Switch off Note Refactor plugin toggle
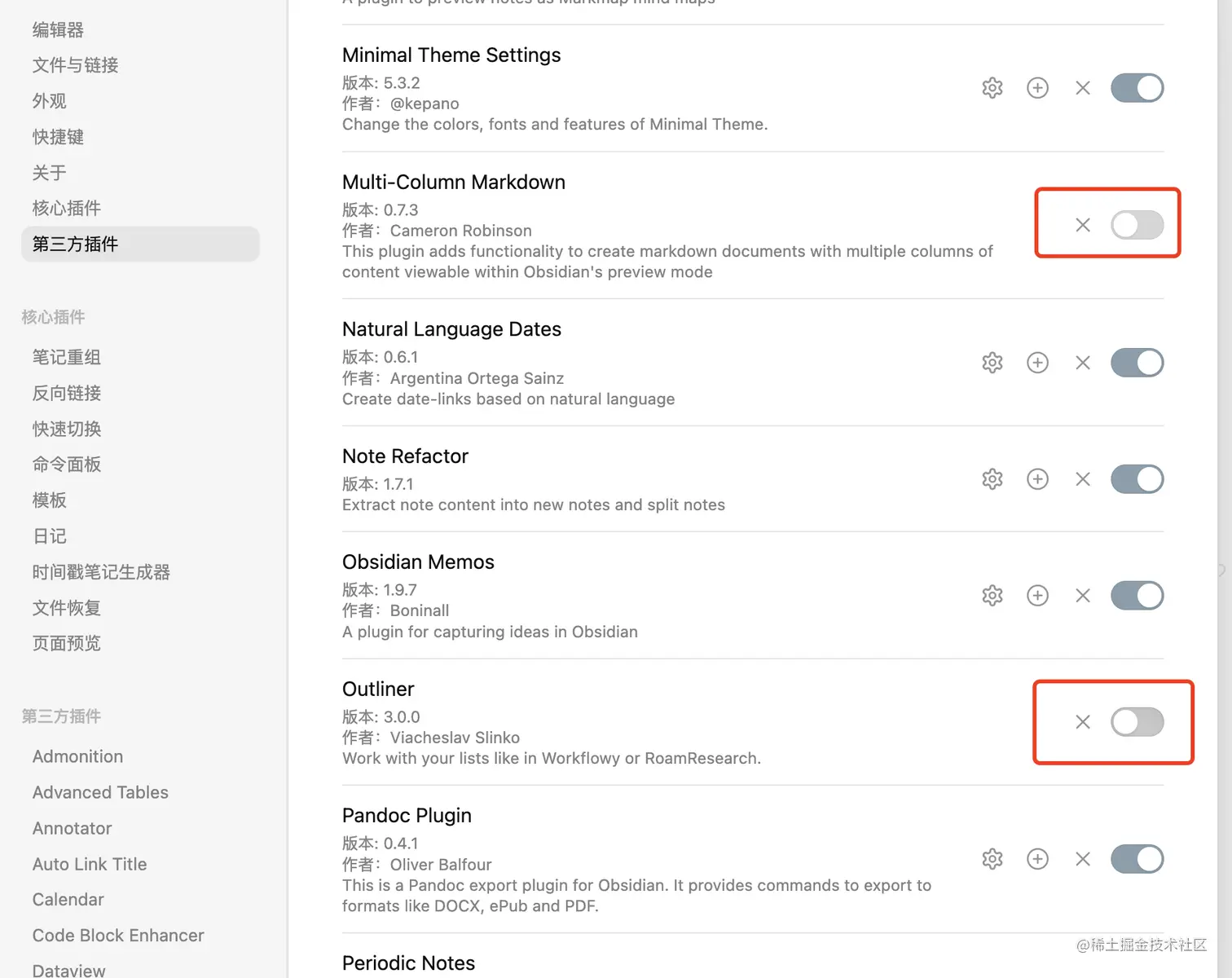 (1137, 479)
